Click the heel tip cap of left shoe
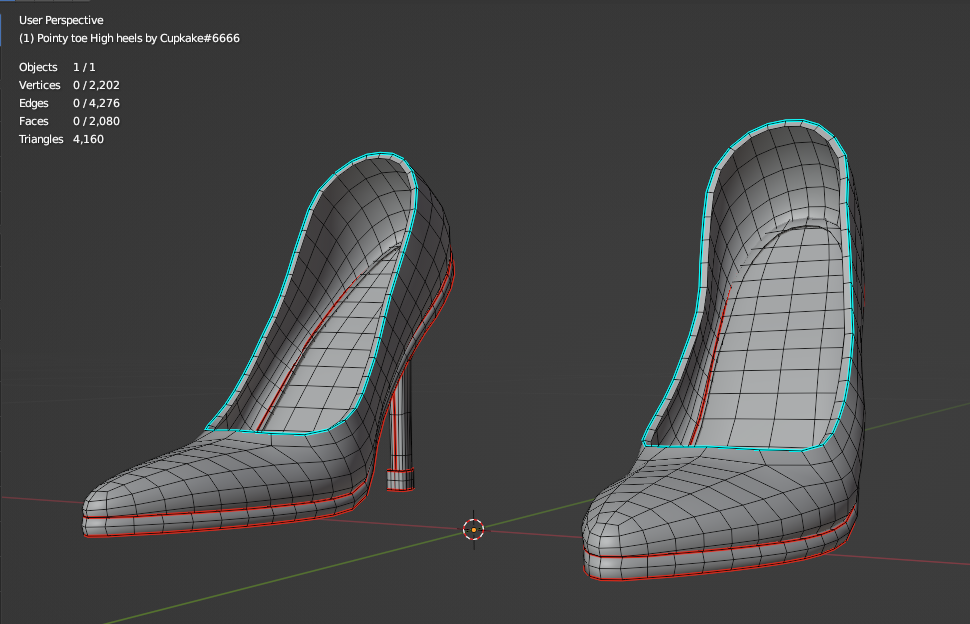970x624 pixels. [x=401, y=481]
